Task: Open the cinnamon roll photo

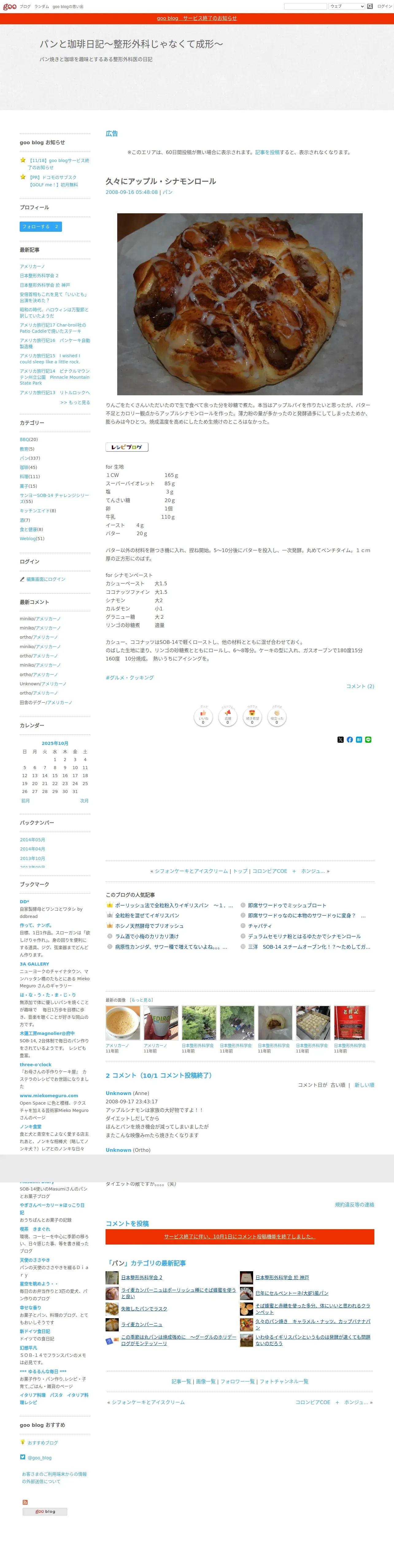Action: click(240, 304)
